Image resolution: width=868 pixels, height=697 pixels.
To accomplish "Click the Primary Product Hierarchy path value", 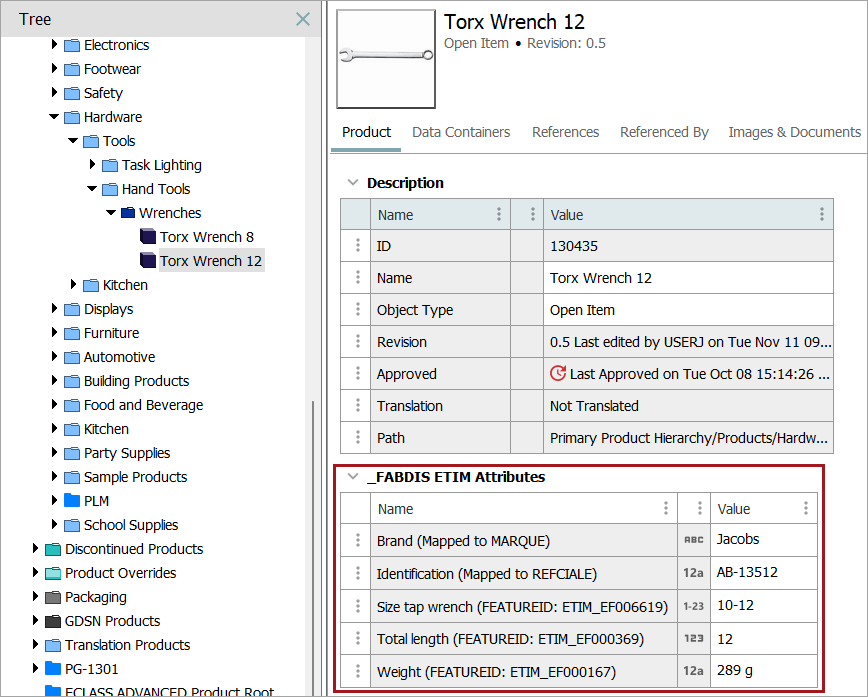I will [x=689, y=438].
